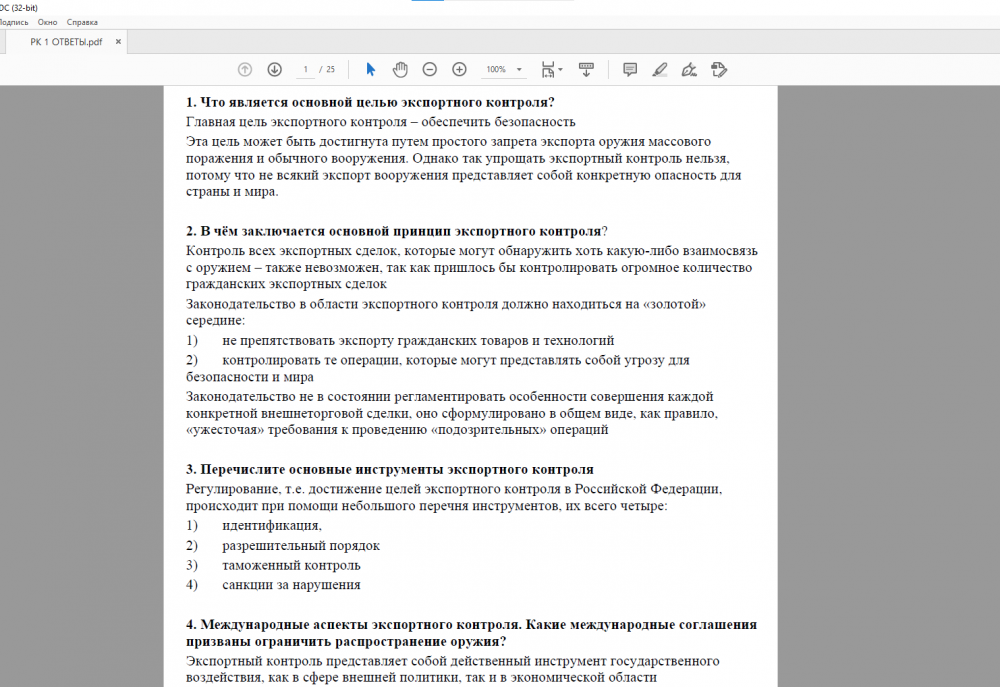This screenshot has width=1000, height=687.
Task: Zoom in with the plus button
Action: click(x=459, y=69)
